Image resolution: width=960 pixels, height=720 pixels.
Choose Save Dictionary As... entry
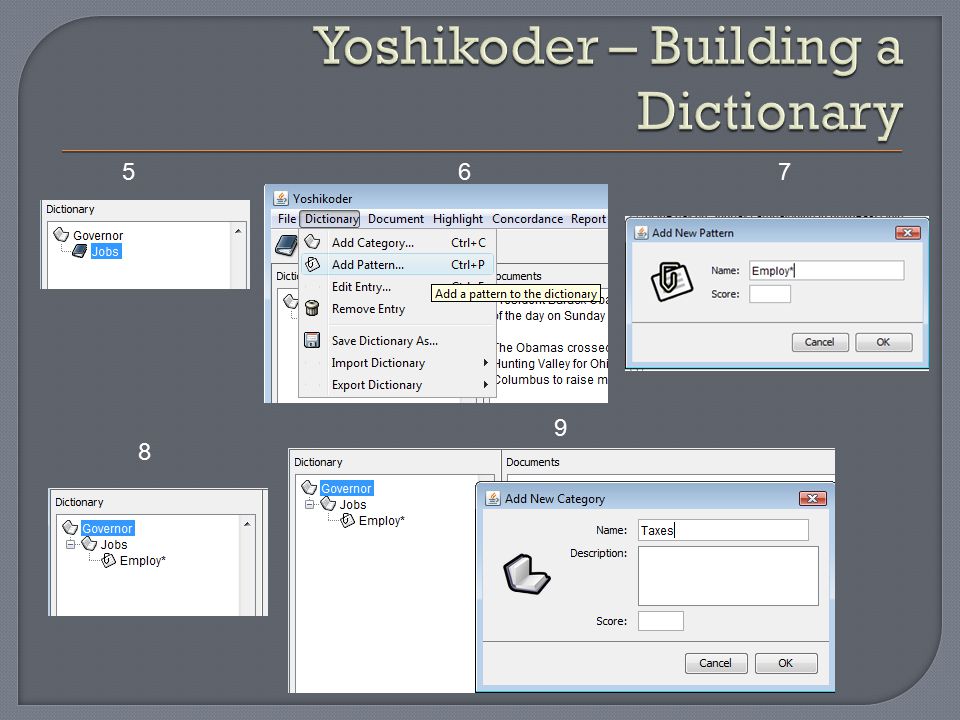[x=397, y=340]
